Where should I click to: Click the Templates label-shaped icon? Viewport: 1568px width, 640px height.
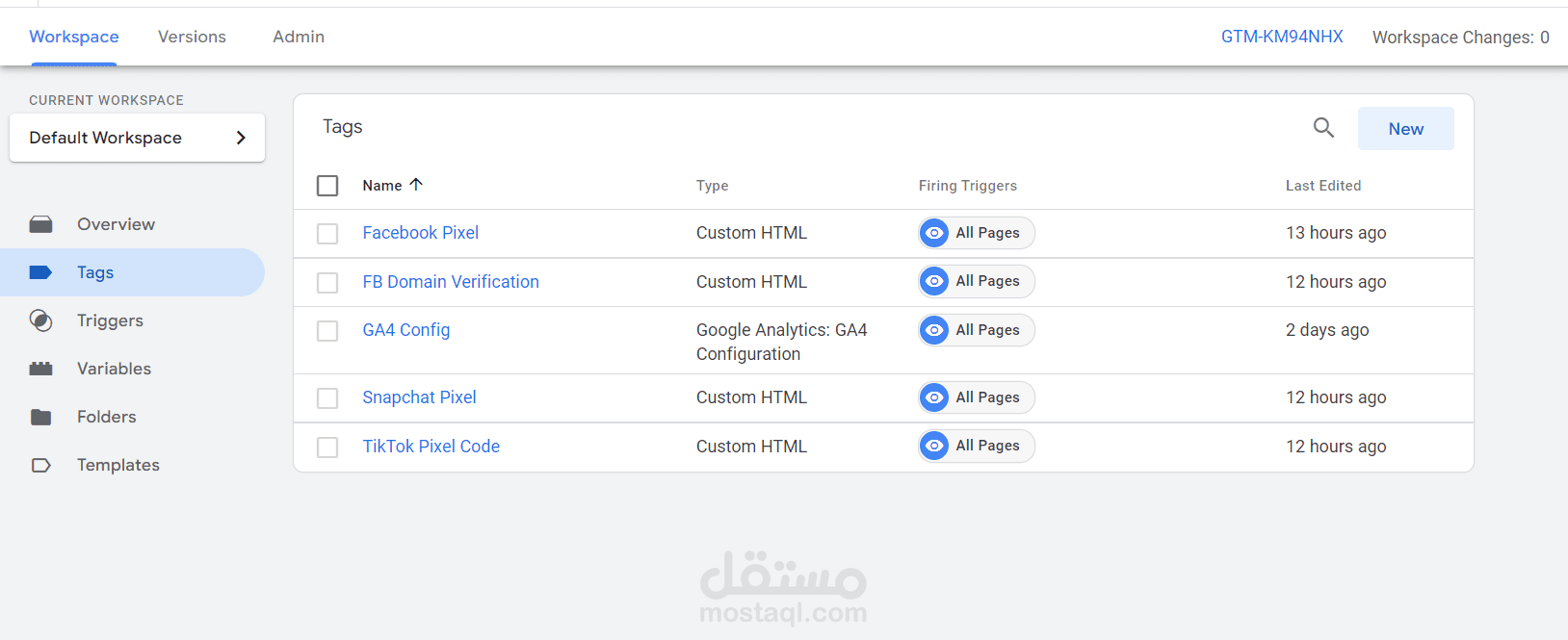coord(41,465)
